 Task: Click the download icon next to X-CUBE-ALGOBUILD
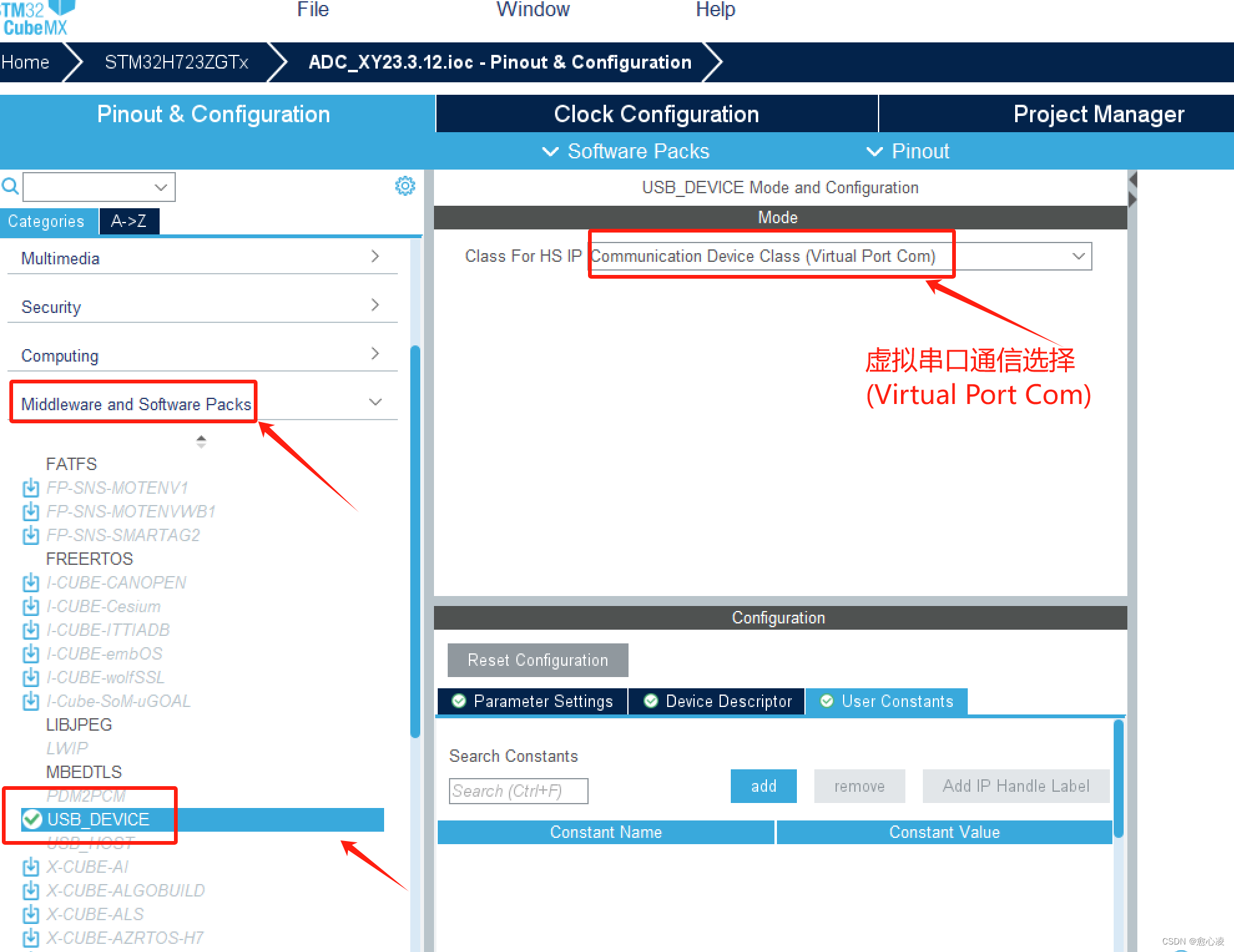point(31,890)
